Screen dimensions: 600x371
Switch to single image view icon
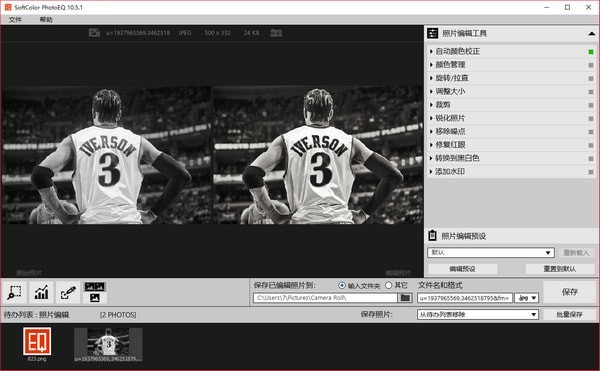coord(95,298)
